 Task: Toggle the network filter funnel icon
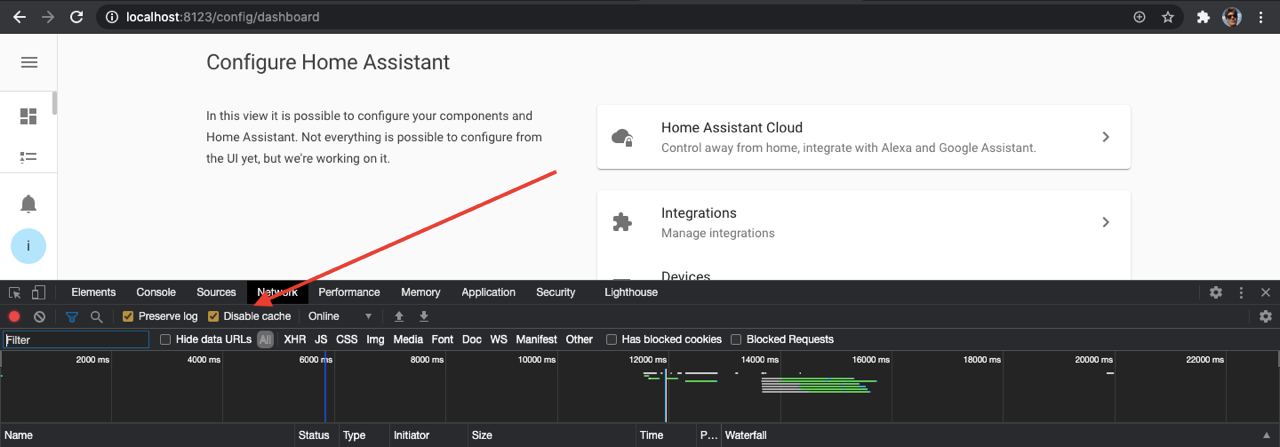(x=72, y=316)
